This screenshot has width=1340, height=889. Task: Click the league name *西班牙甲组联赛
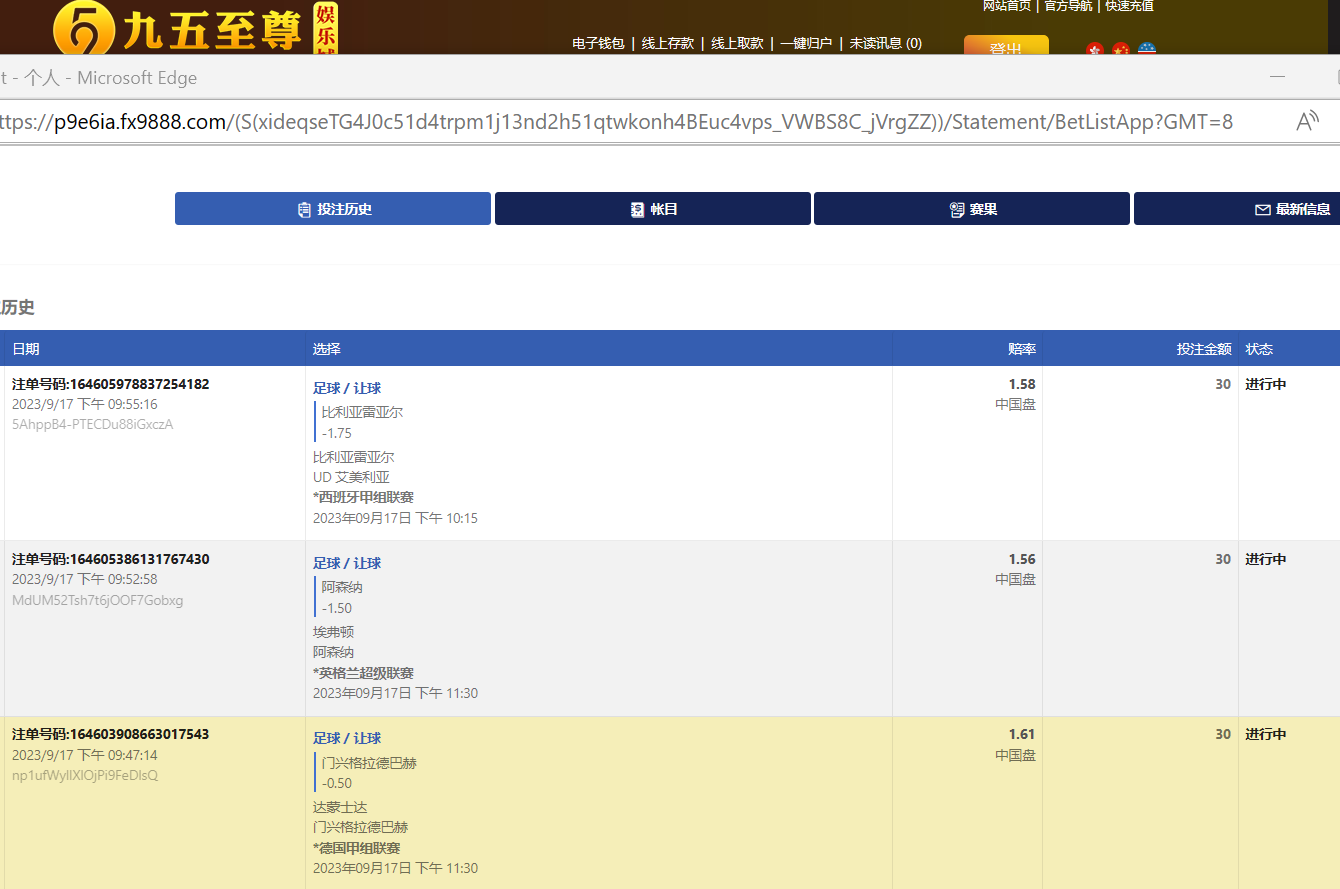(363, 497)
